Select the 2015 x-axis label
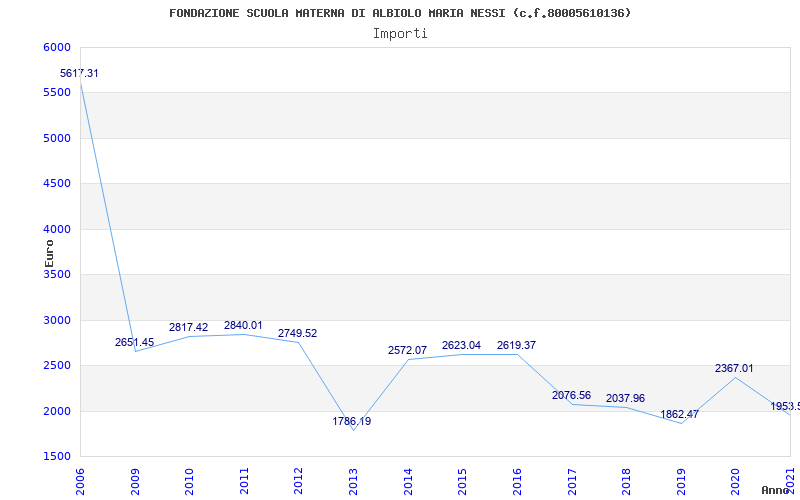The width and height of the screenshot is (800, 500). tap(463, 482)
